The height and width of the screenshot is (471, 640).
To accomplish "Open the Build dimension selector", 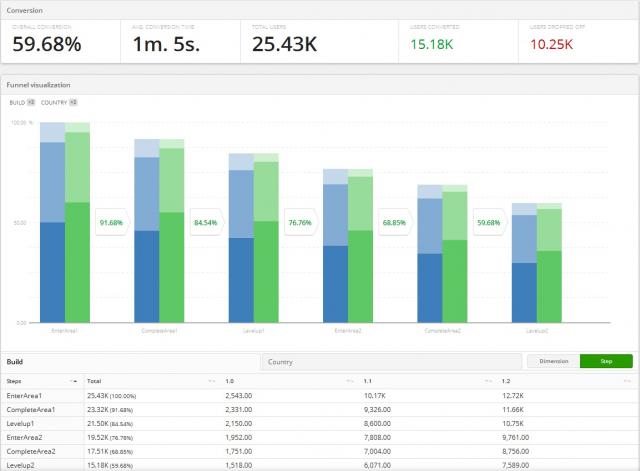I will [x=130, y=361].
